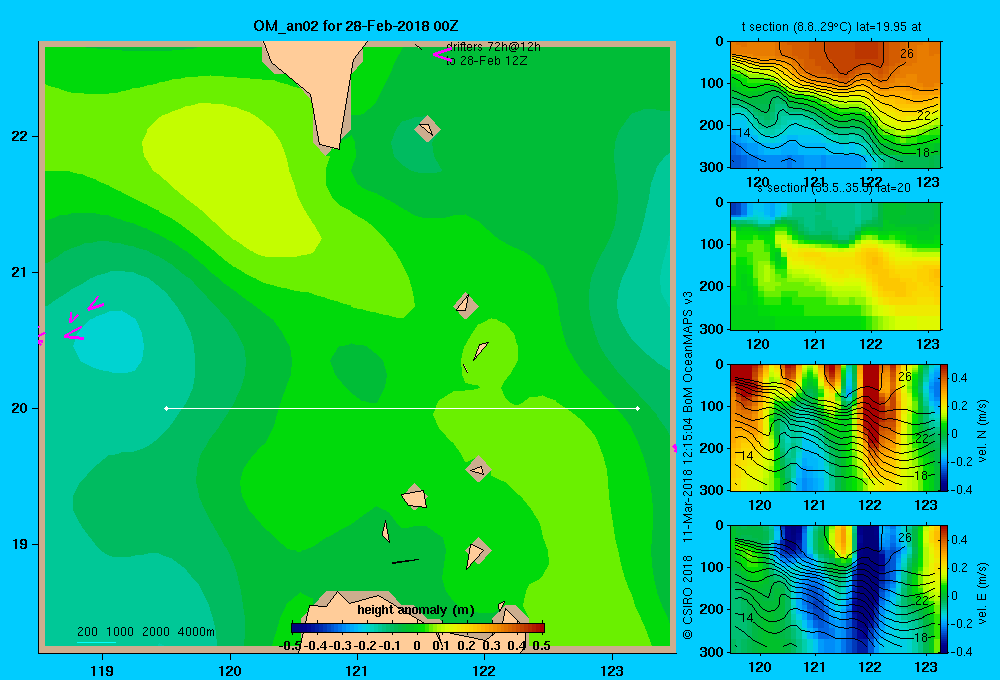Click the vel. N color bar
This screenshot has height=680, width=1000.
click(x=945, y=427)
